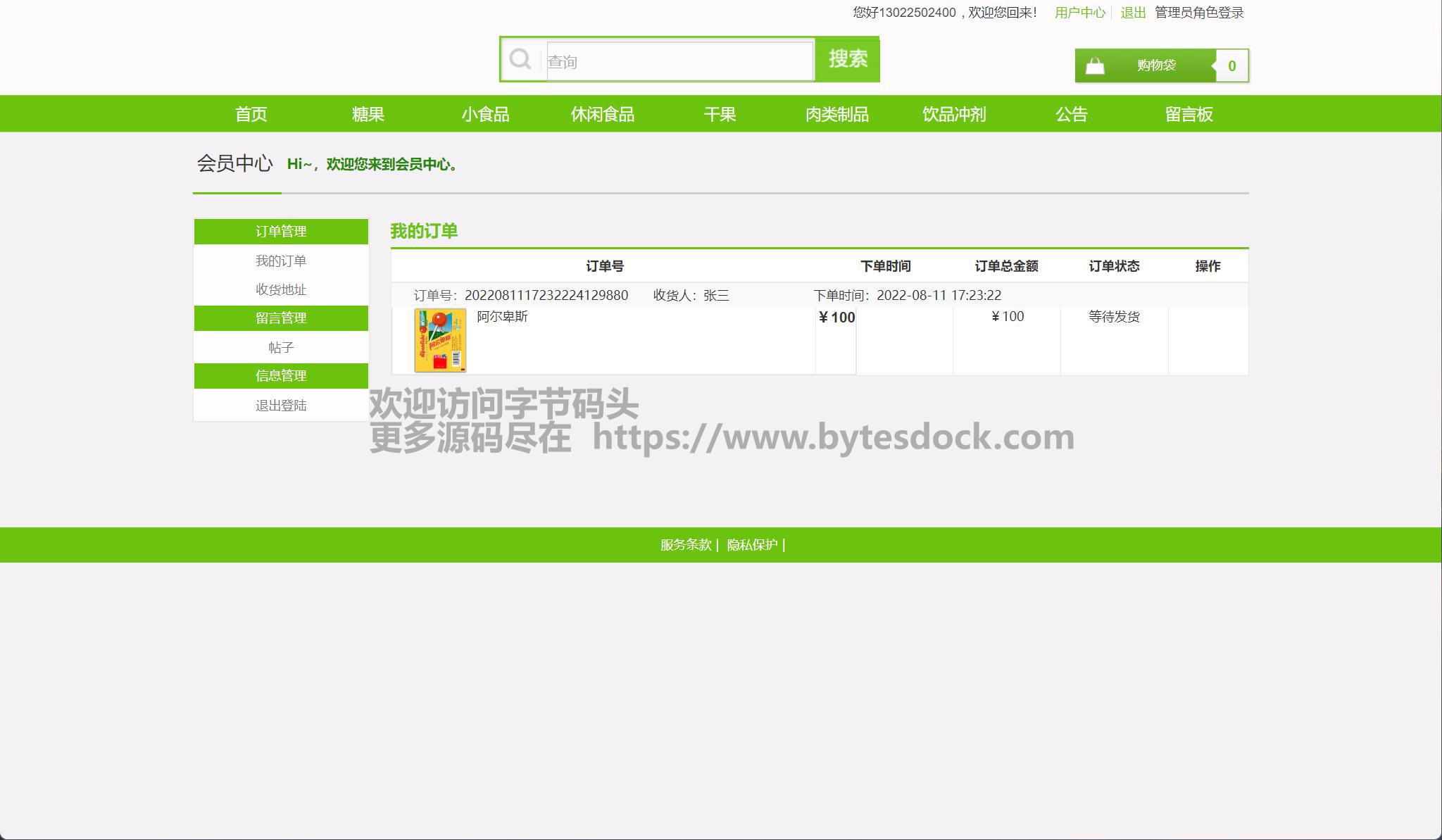Go to 首页 in navigation bar
1442x840 pixels.
click(x=251, y=114)
